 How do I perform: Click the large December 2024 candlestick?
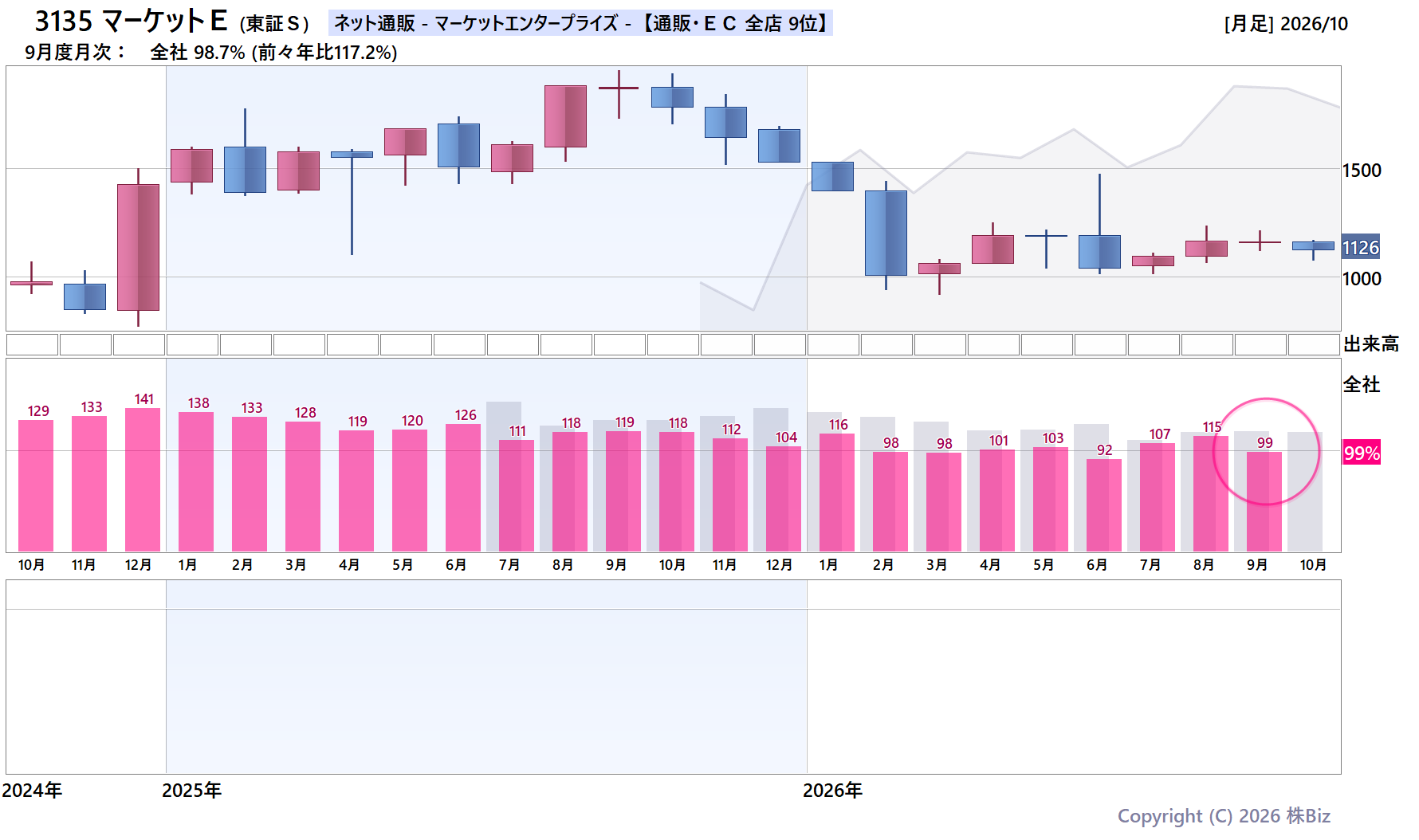click(138, 247)
